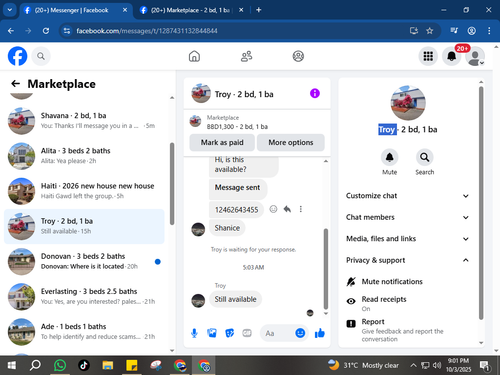Search in conversation via magnifier icon
This screenshot has width=500, height=375.
coord(424,157)
